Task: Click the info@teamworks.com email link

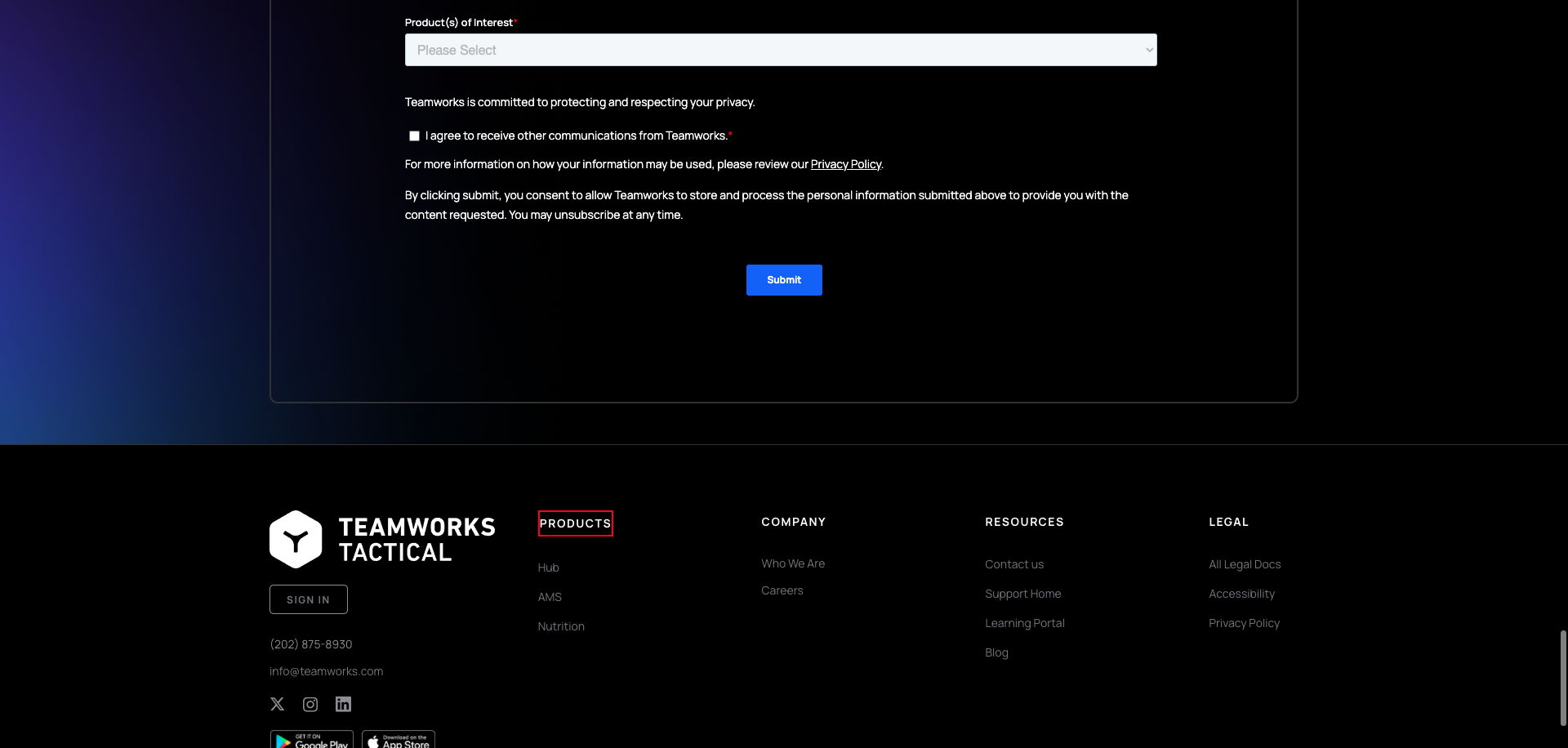Action: pos(326,670)
